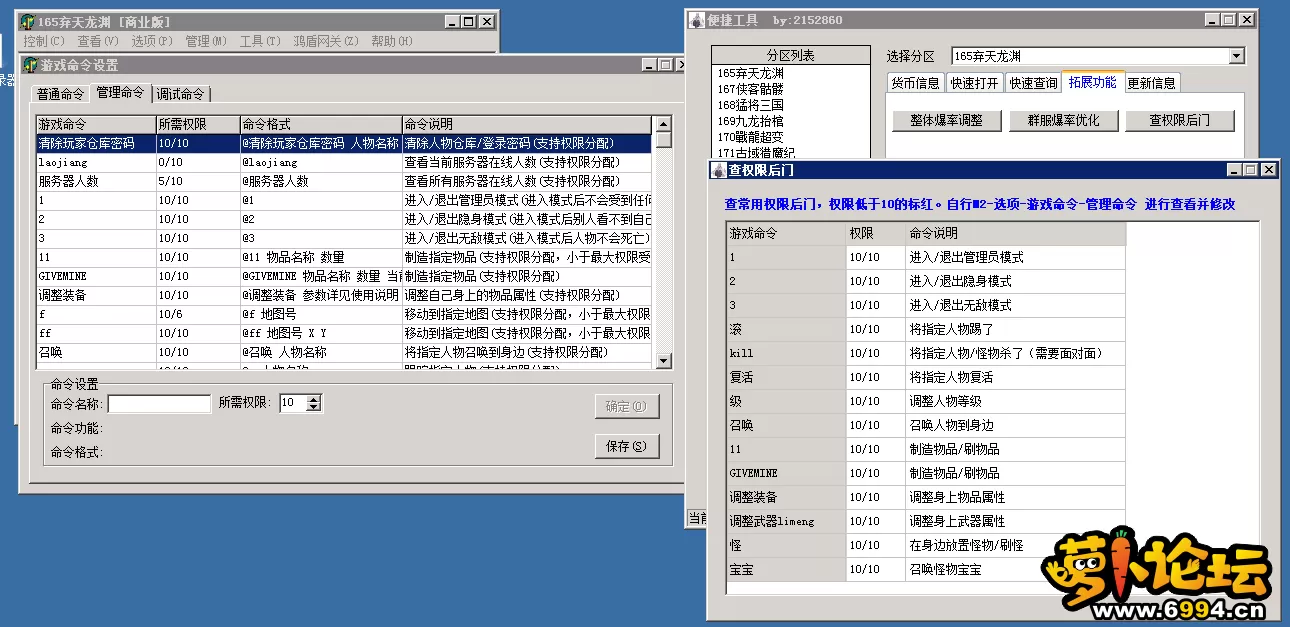The height and width of the screenshot is (627, 1290).
Task: Click the 群服爆率优化 button
Action: pyautogui.click(x=1063, y=120)
